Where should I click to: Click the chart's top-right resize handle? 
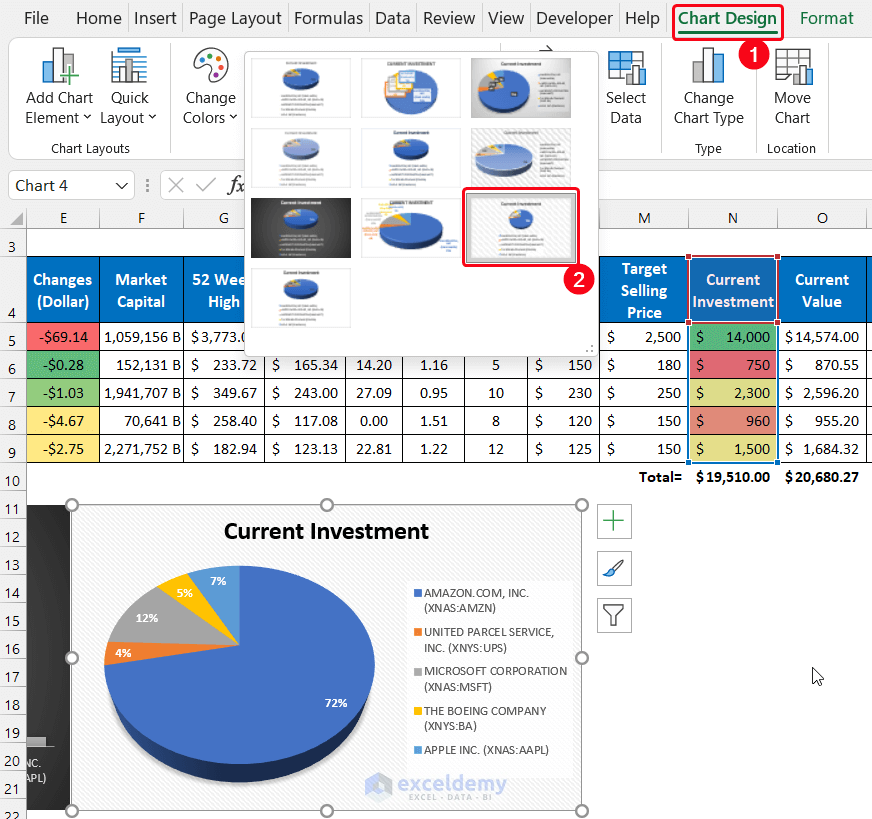[x=582, y=505]
